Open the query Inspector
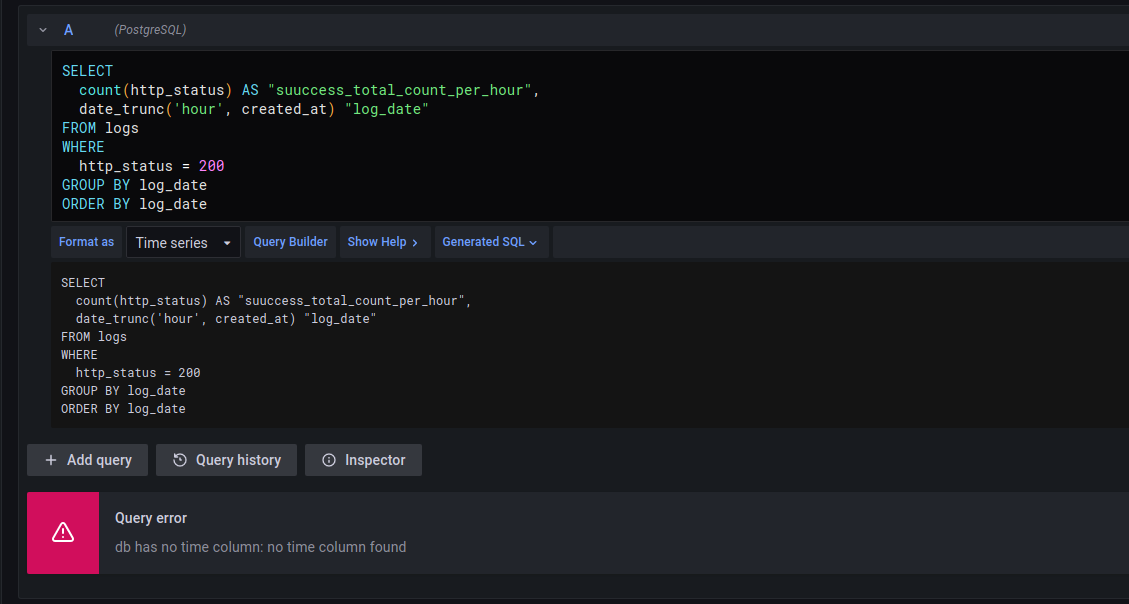1129x604 pixels. 363,460
